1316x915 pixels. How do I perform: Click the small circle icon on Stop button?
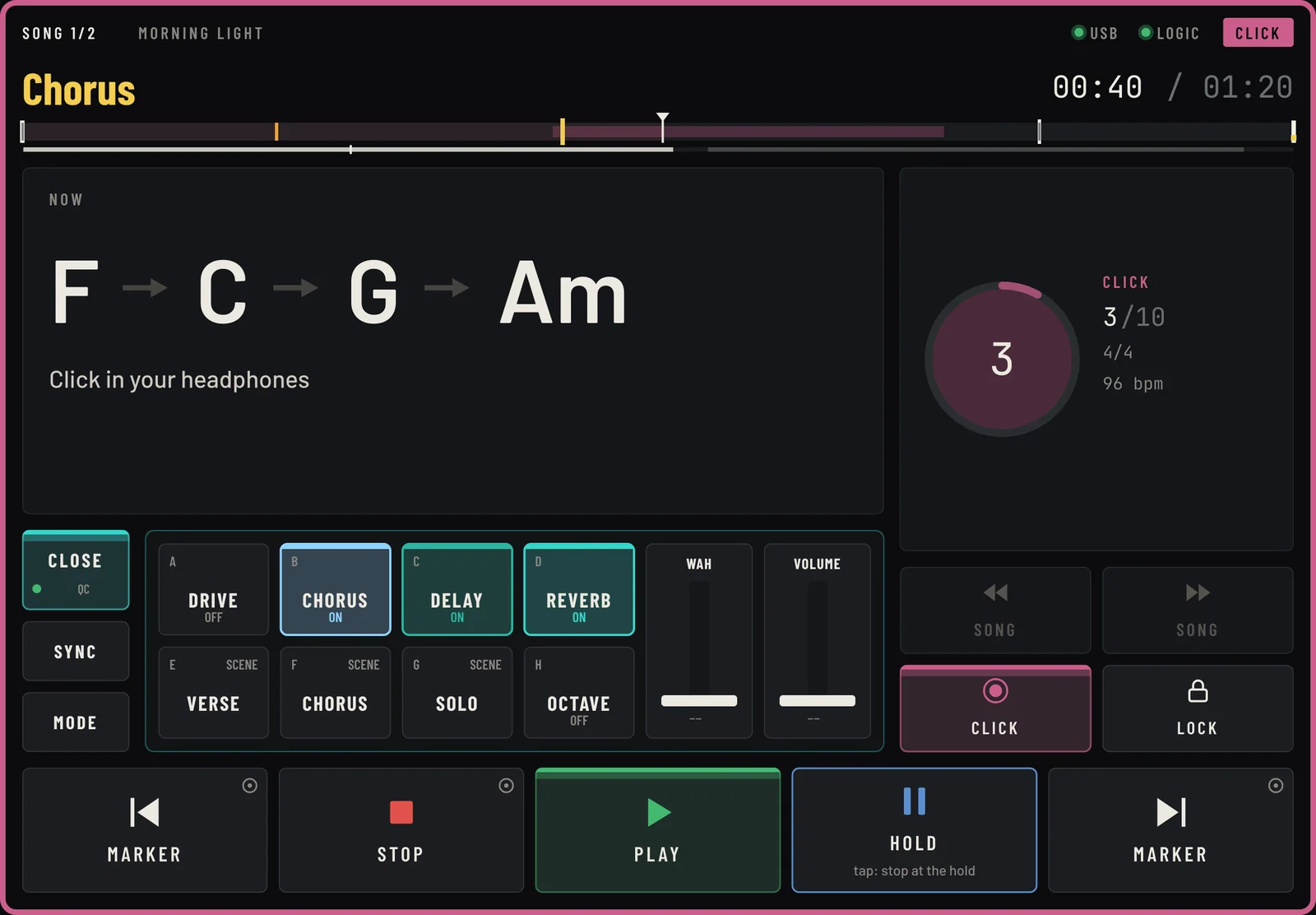tap(507, 786)
